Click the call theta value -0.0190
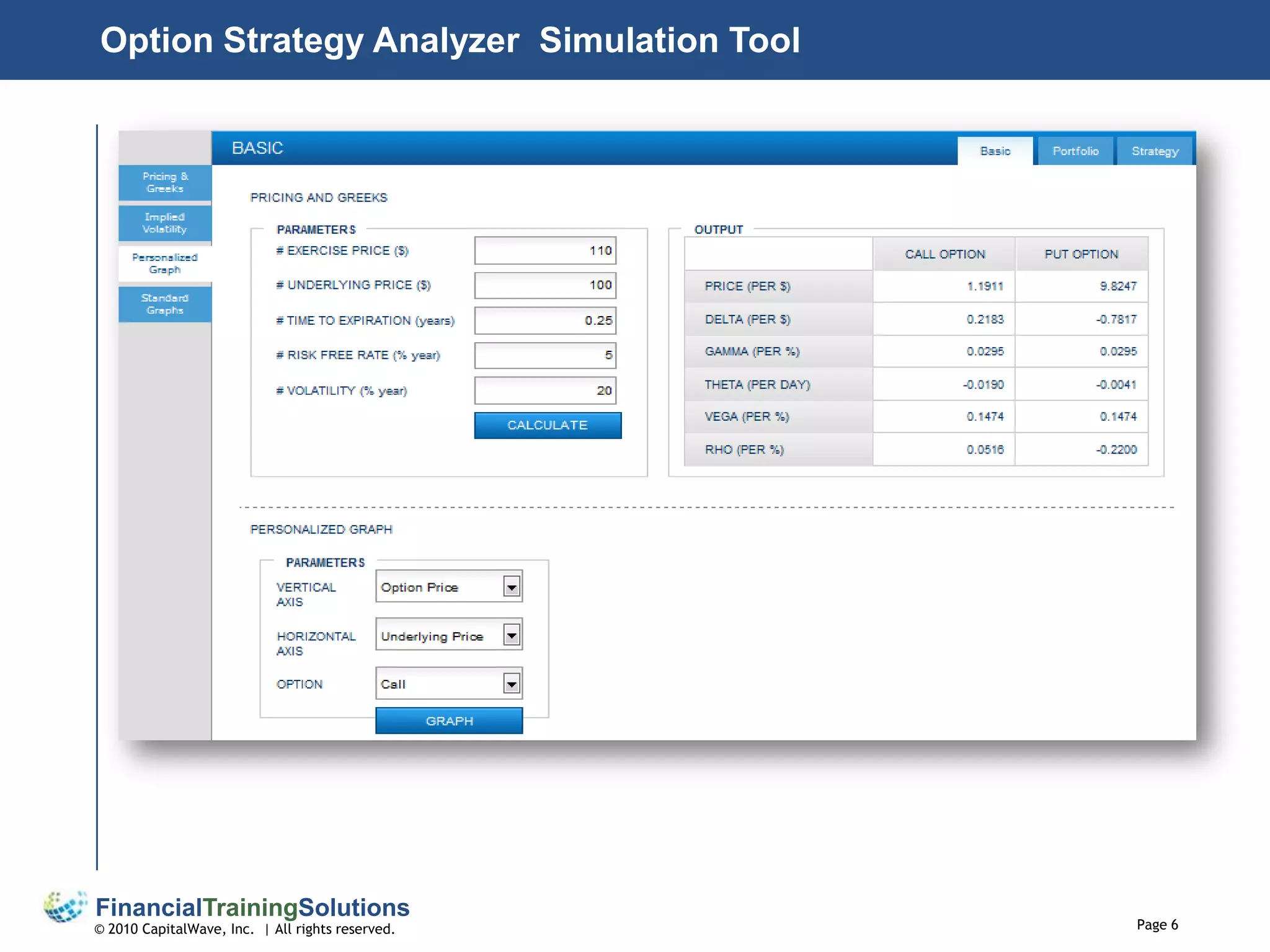 click(x=984, y=385)
